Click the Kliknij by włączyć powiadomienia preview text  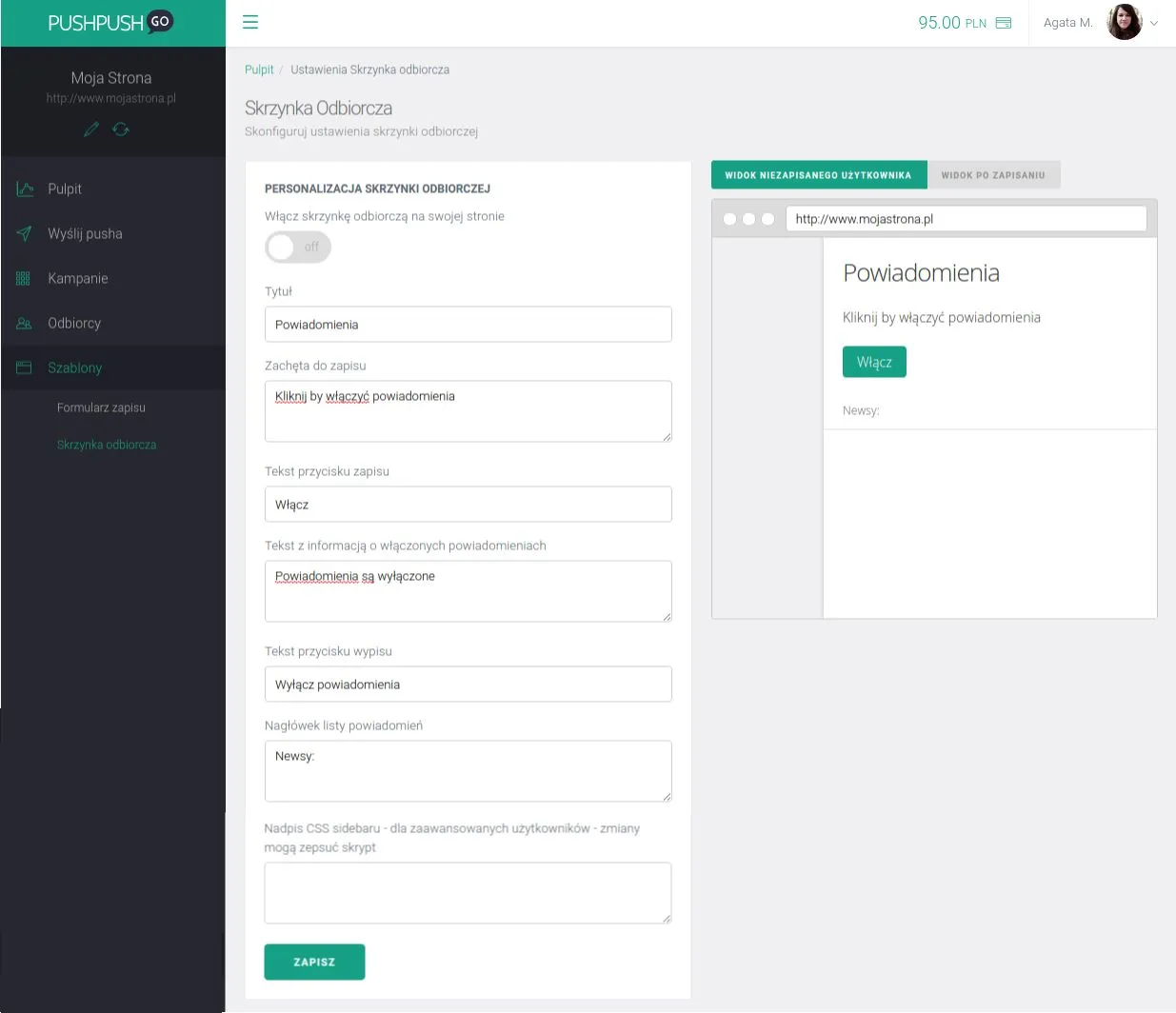click(x=942, y=318)
